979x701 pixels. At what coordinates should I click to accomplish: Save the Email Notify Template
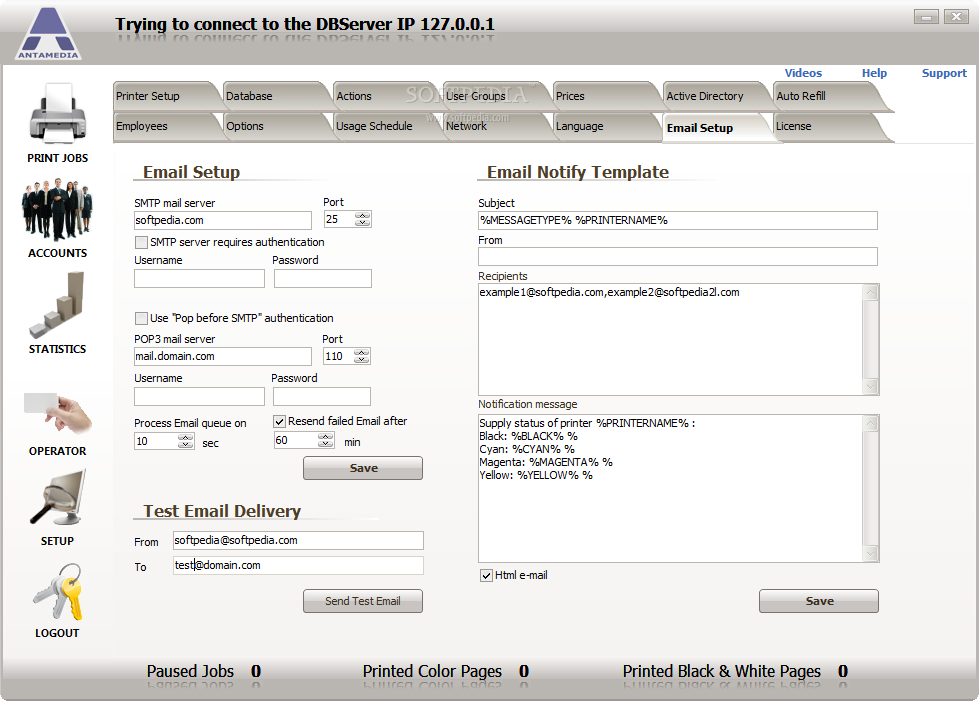(819, 601)
